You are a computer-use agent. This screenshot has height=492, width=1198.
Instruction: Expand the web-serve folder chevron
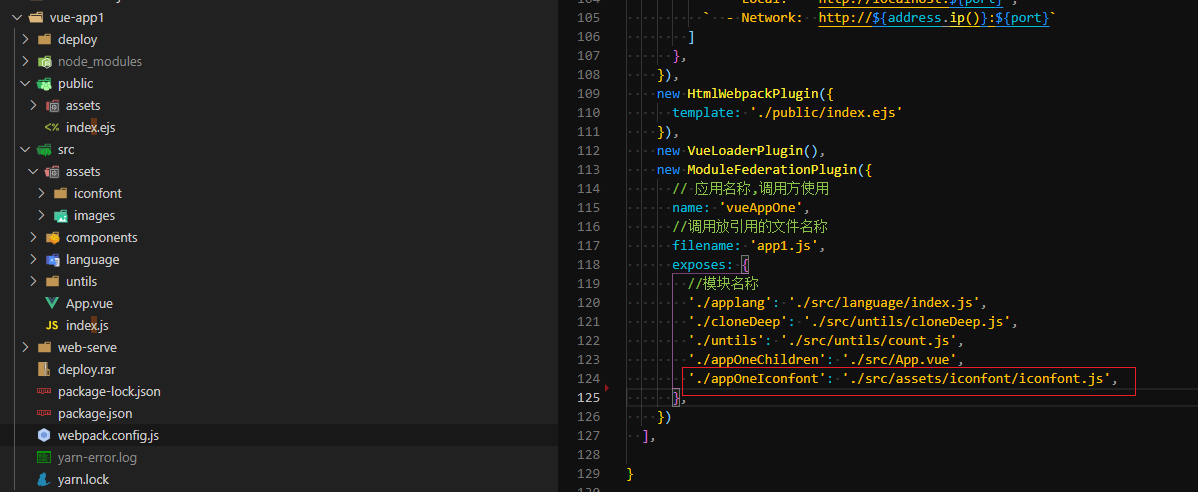tap(25, 348)
